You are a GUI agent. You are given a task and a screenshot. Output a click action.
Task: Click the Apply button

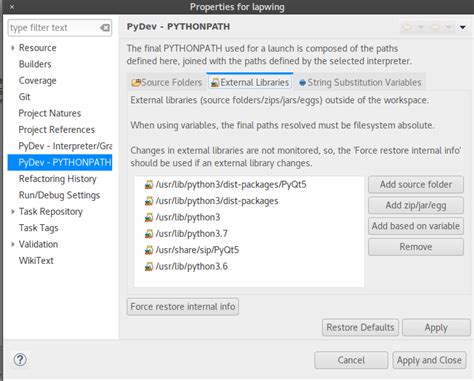coord(436,327)
